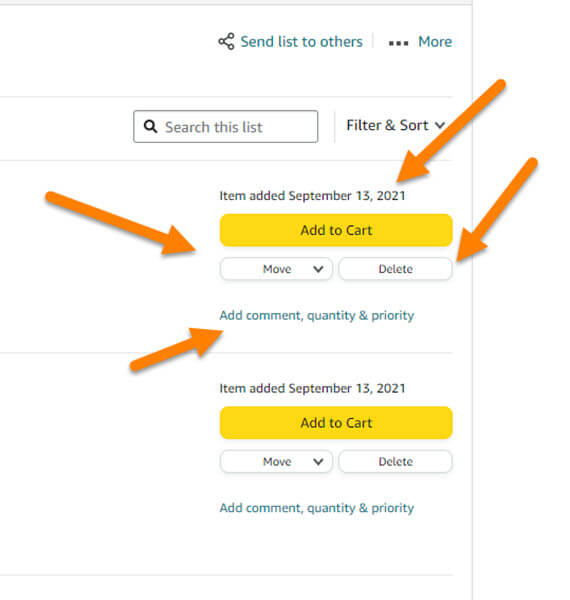Click first Item added September 13, 2021 text

click(x=312, y=196)
